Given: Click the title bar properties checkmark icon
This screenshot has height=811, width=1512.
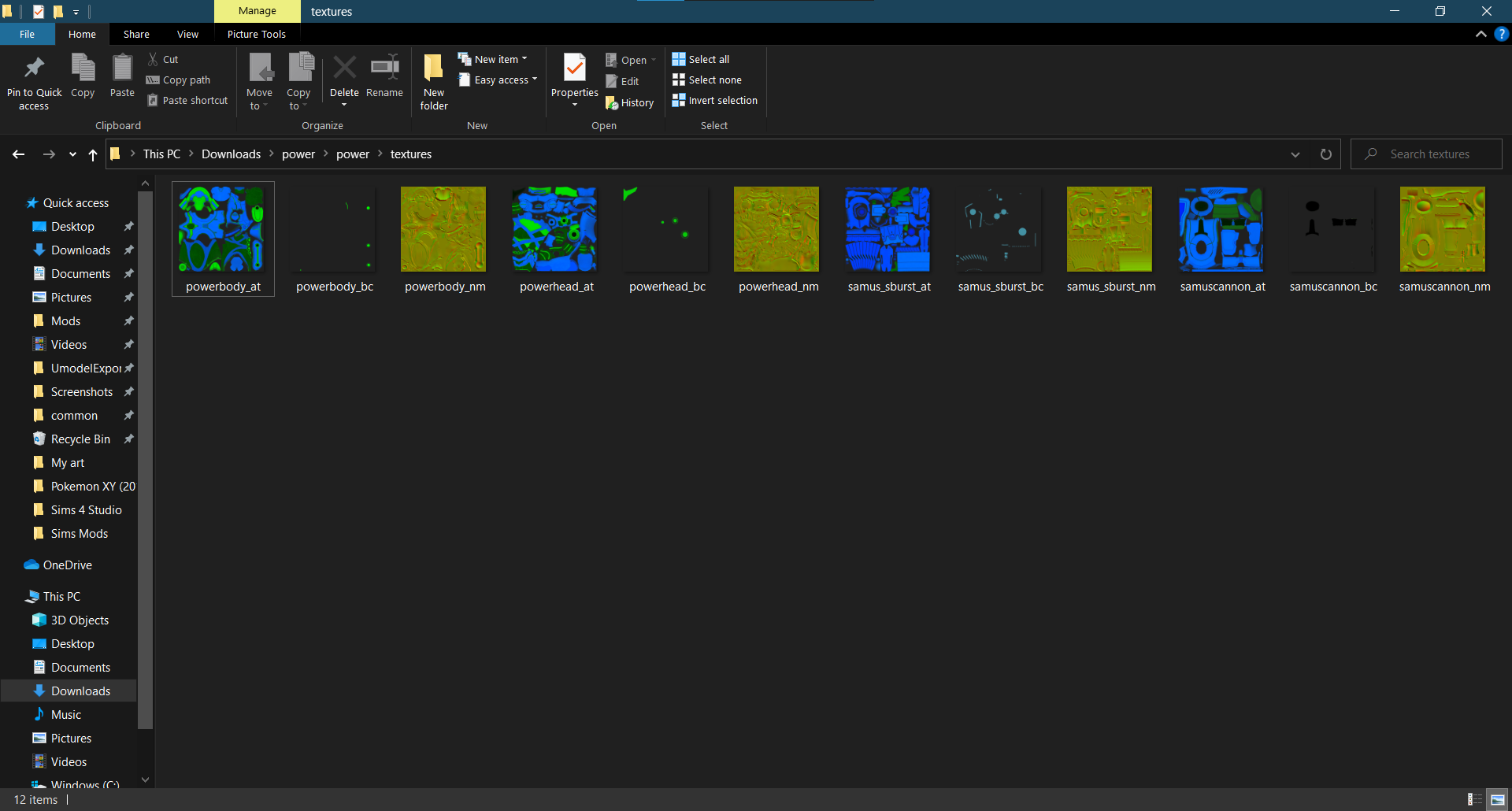Looking at the screenshot, I should [x=38, y=12].
